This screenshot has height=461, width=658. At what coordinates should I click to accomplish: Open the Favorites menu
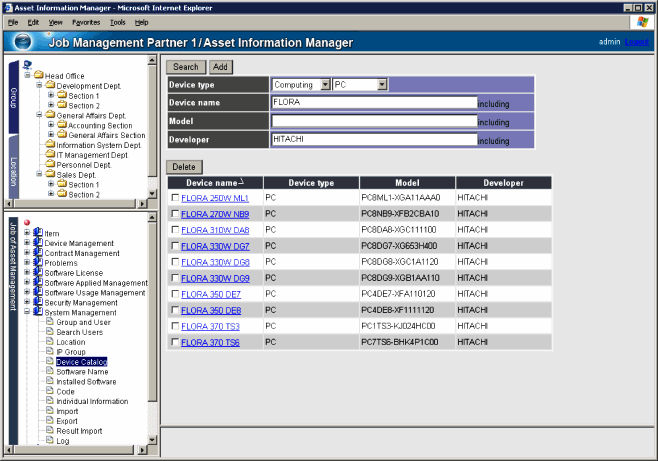coord(85,21)
